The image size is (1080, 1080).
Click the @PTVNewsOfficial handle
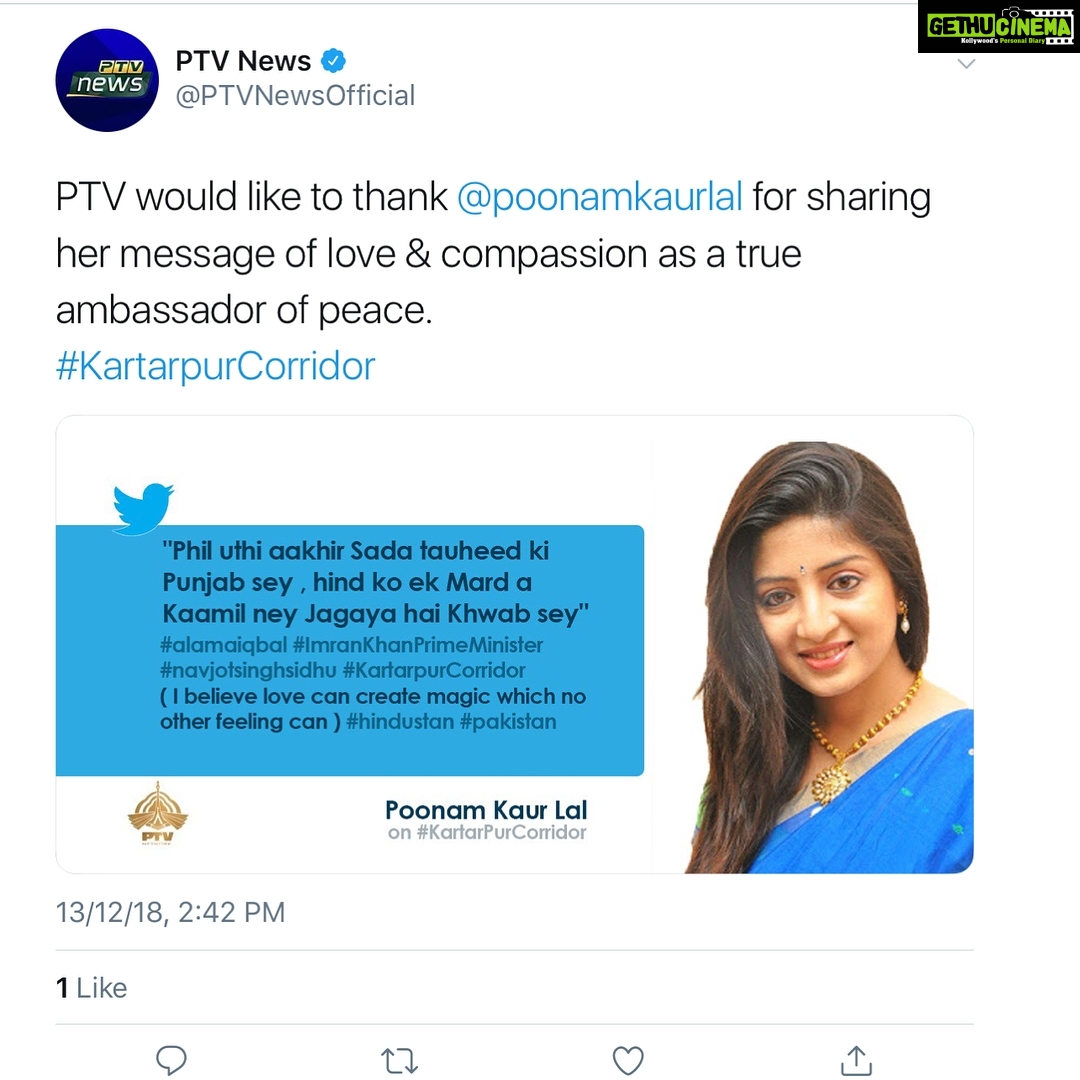[x=295, y=96]
